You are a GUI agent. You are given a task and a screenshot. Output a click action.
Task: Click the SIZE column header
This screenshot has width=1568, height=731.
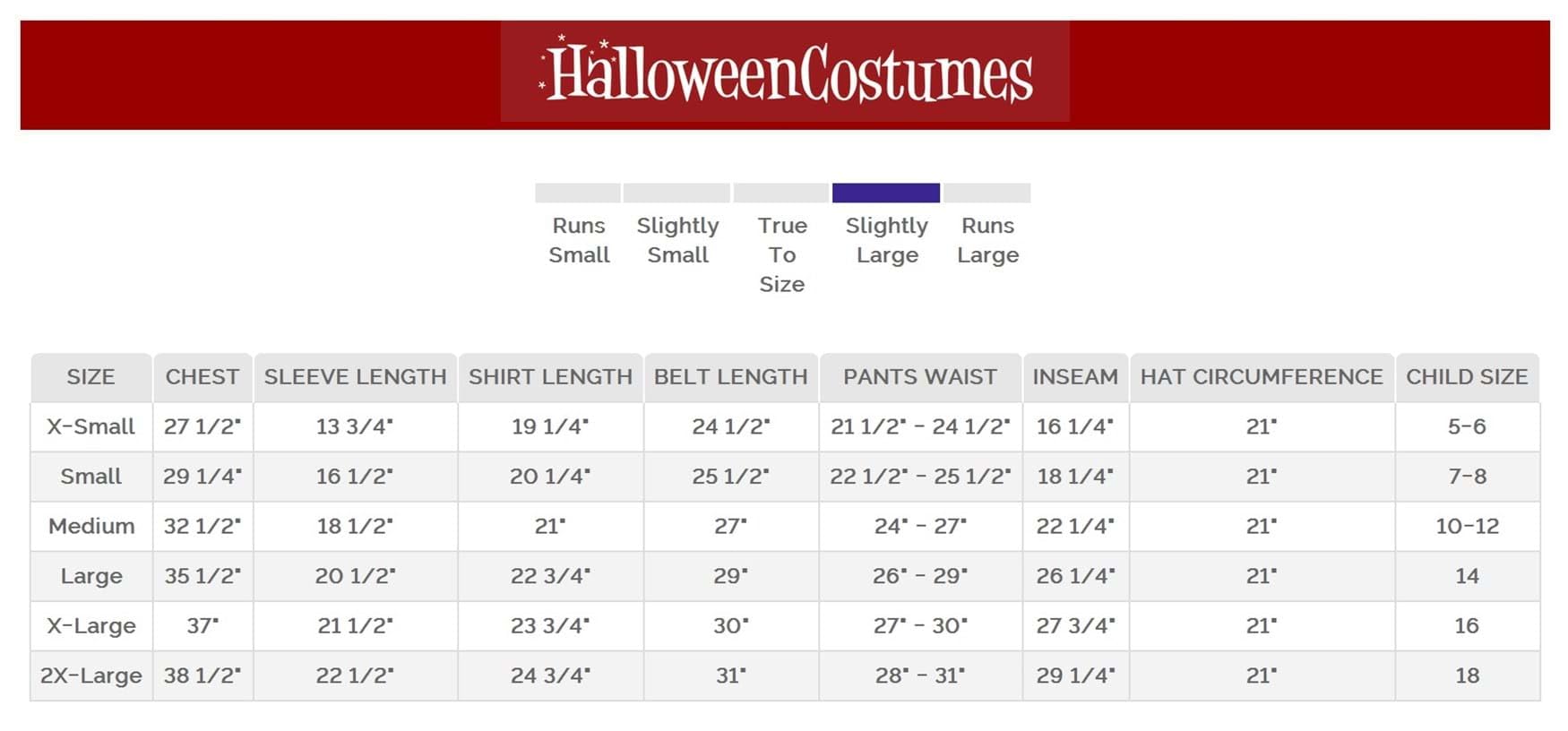pyautogui.click(x=90, y=377)
